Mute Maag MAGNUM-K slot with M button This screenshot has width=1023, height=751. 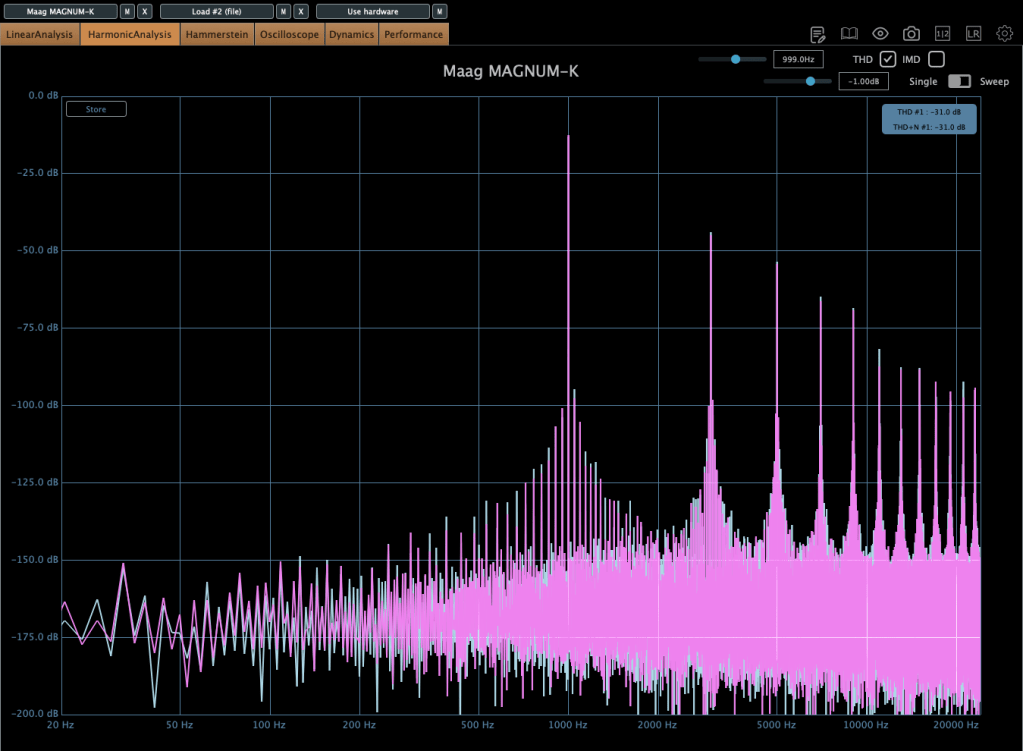pyautogui.click(x=127, y=12)
